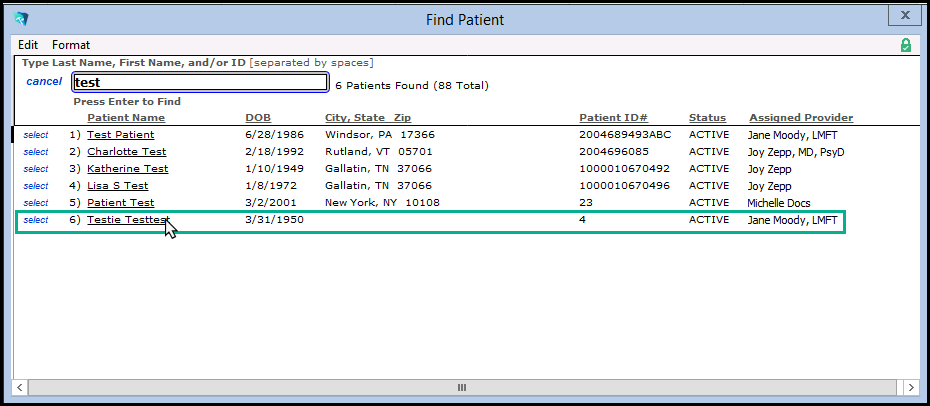
Task: Click the green lock icon
Action: 906,45
